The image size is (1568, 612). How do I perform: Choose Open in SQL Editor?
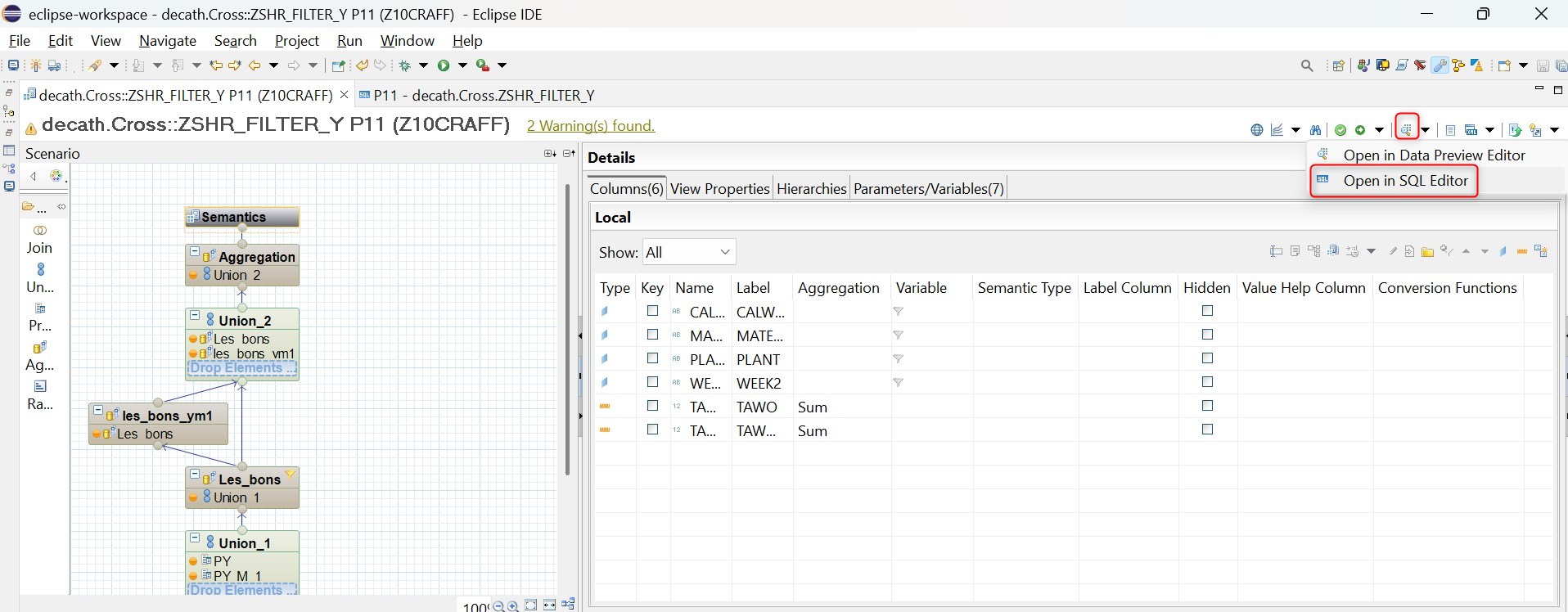[x=1404, y=181]
